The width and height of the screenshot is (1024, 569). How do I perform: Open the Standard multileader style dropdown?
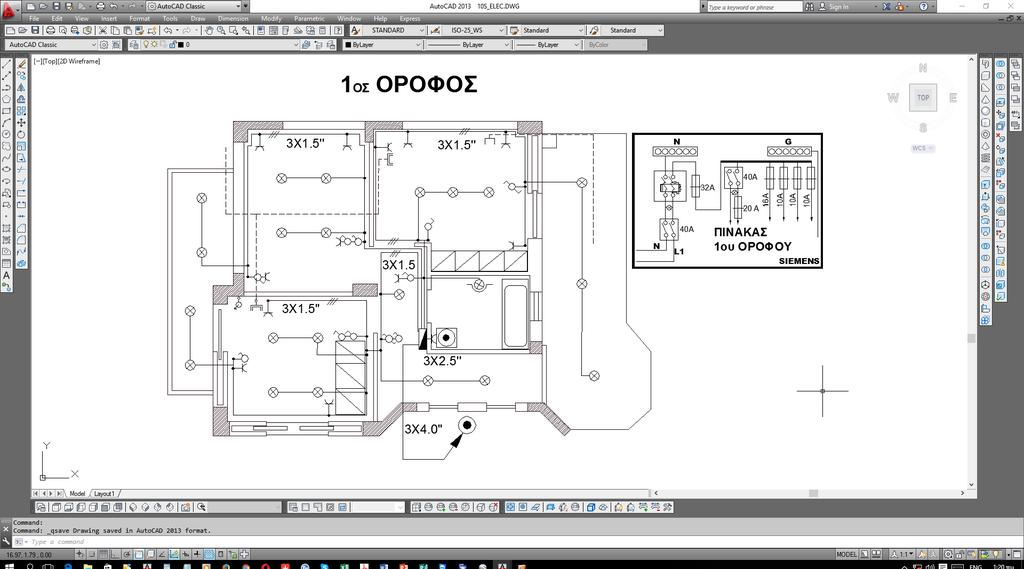tap(632, 30)
